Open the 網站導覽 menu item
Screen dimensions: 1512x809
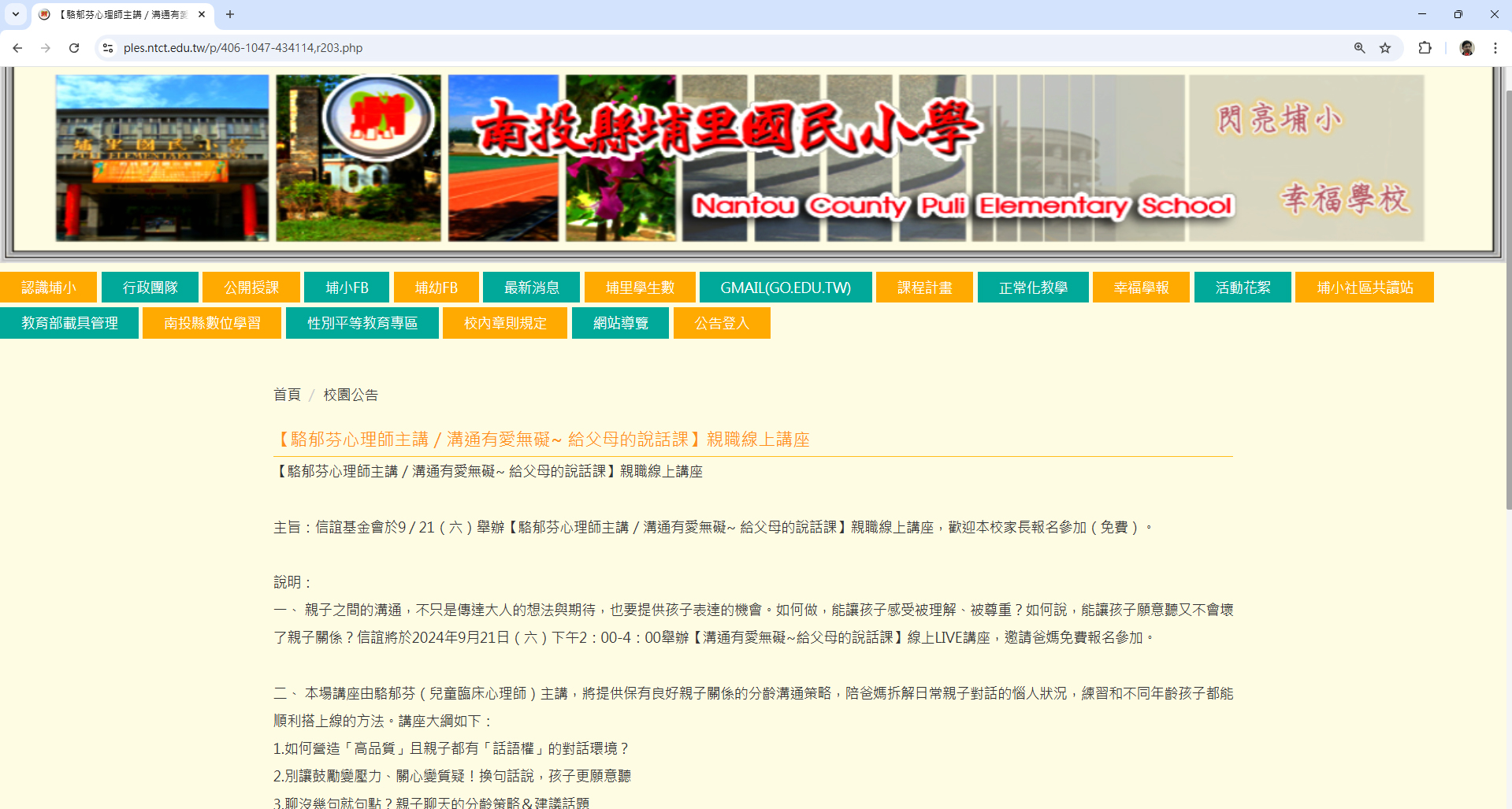click(x=620, y=323)
